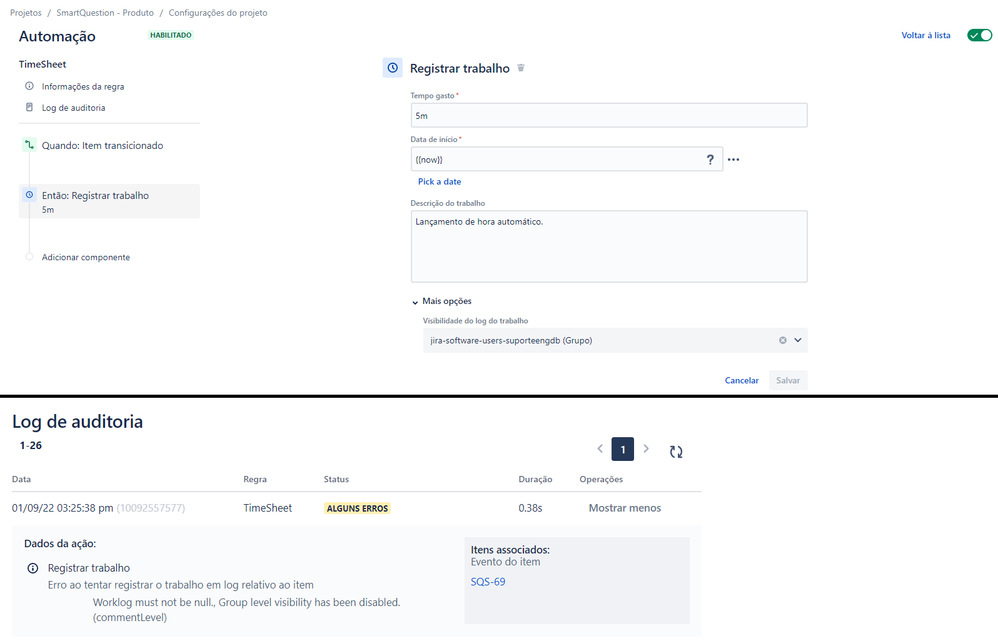
Task: Click the transition trigger icon for Quando
Action: click(29, 145)
